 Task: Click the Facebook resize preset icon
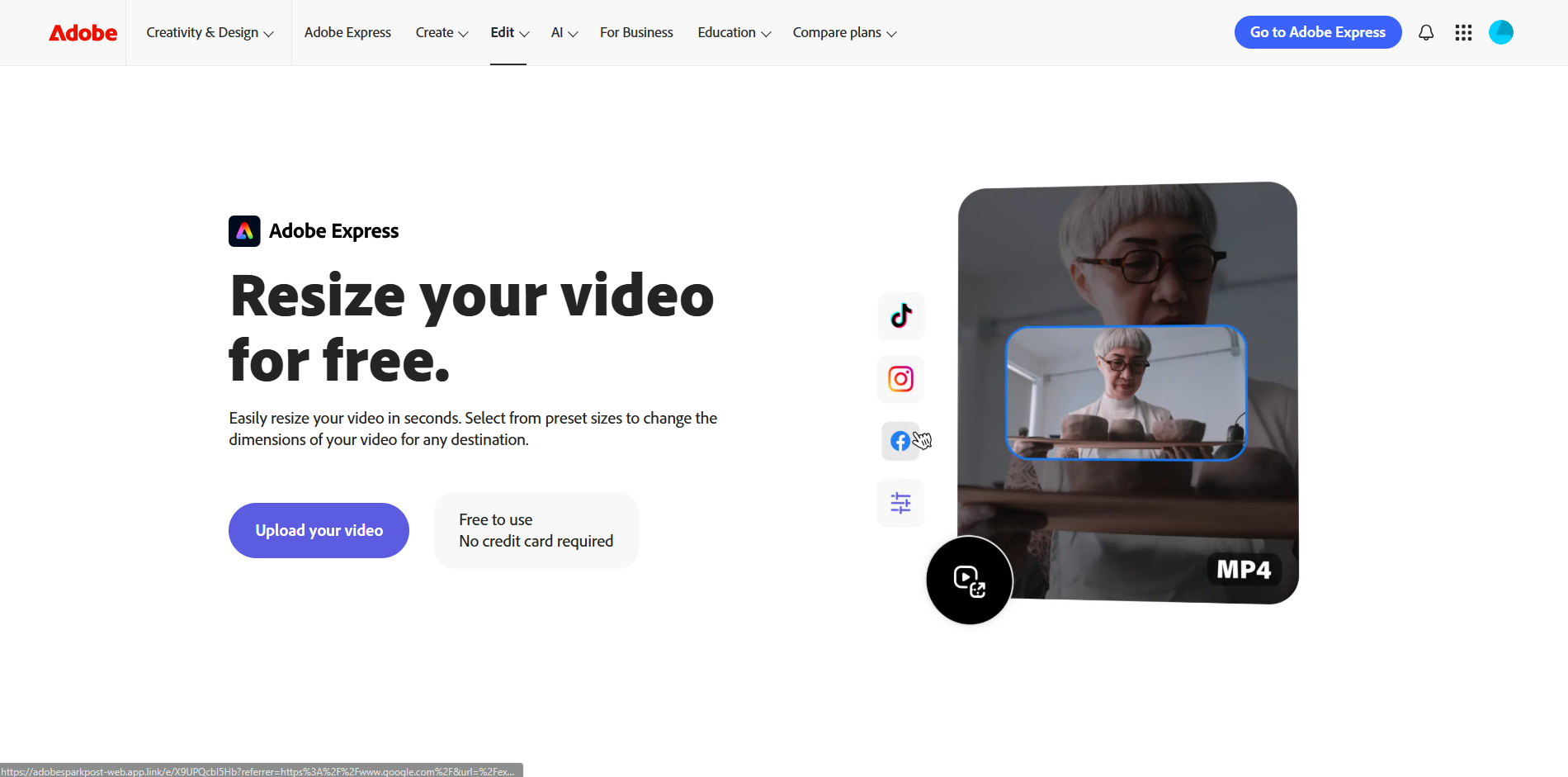tap(900, 441)
